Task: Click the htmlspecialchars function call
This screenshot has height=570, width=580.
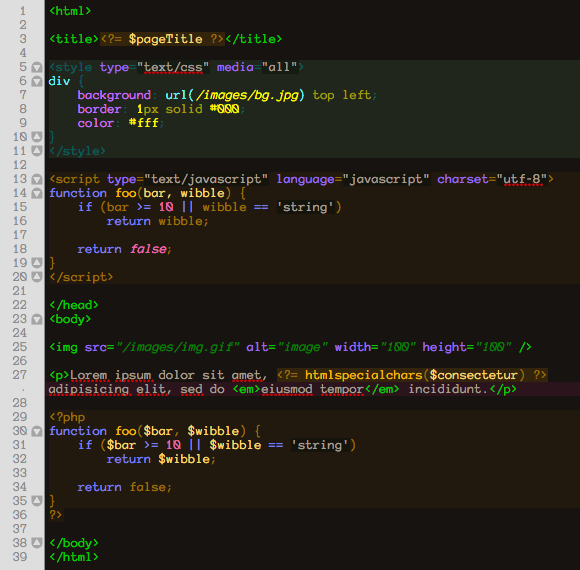Action: [364, 375]
